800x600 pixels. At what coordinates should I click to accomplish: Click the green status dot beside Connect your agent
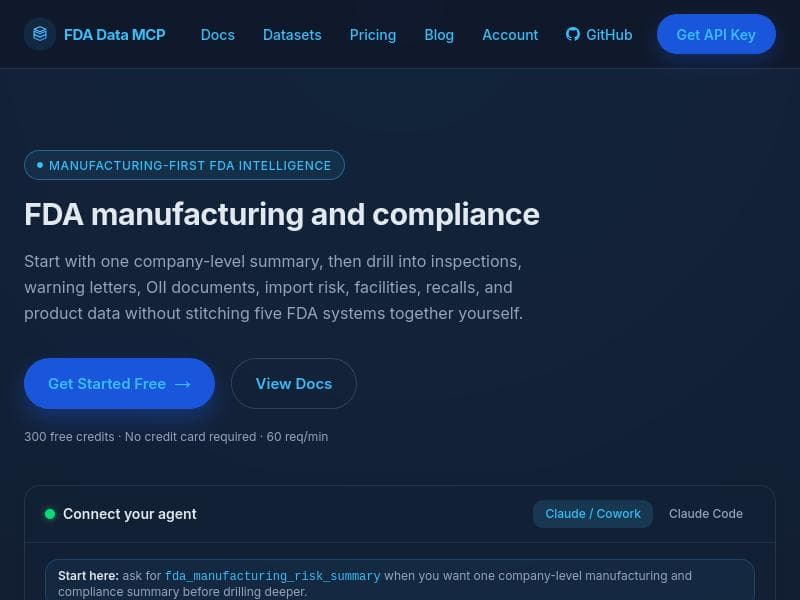(x=48, y=514)
